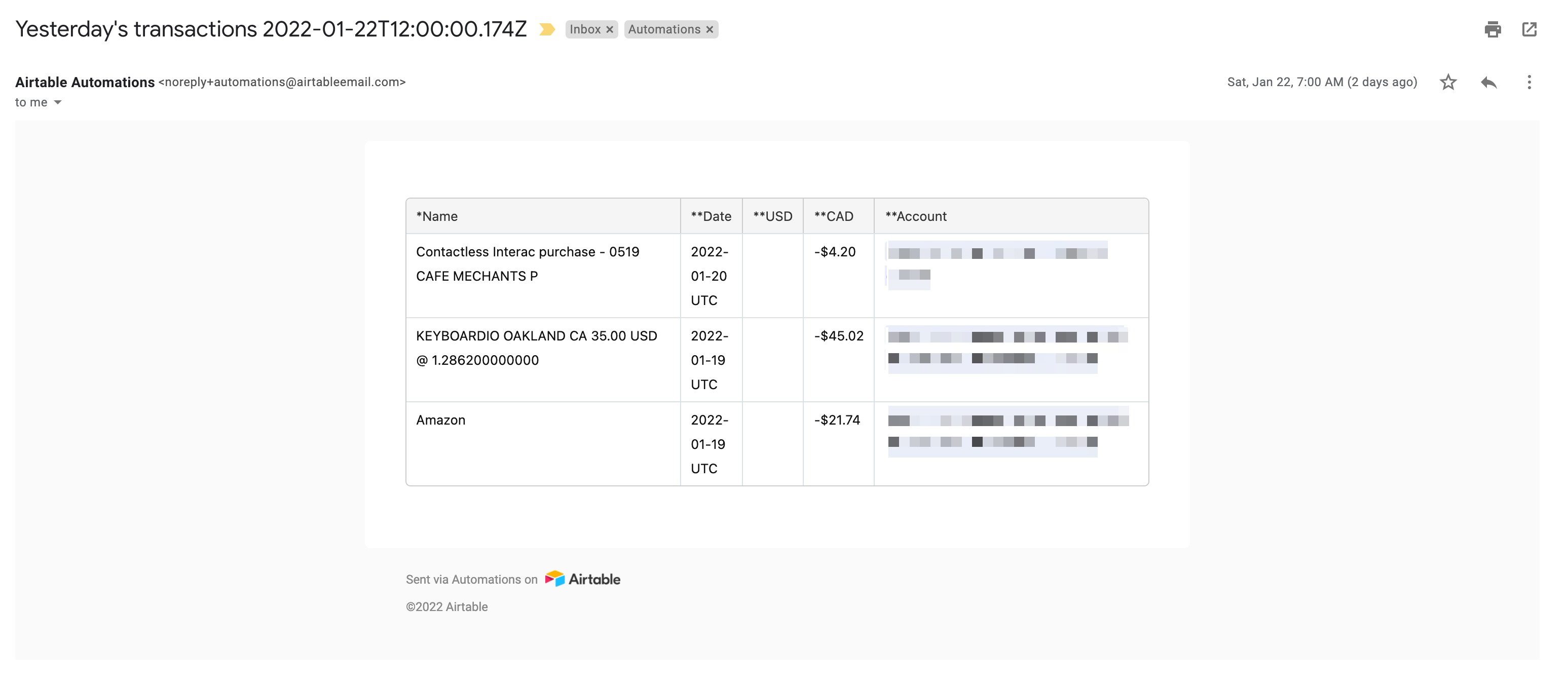Print this email with the printer icon
The height and width of the screenshot is (685, 1568).
[x=1492, y=29]
